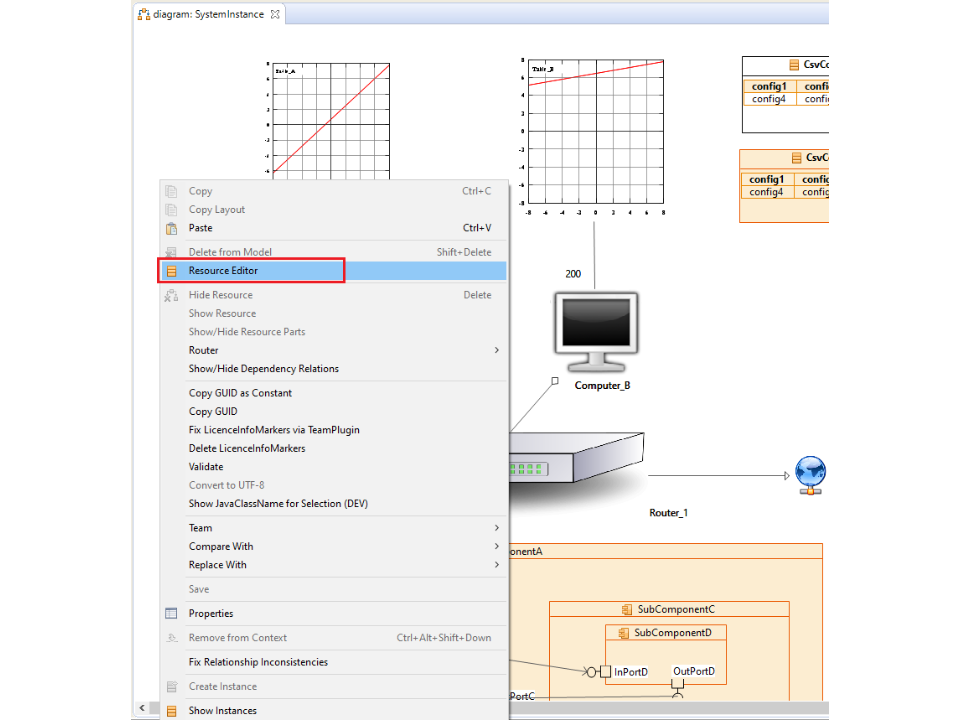The width and height of the screenshot is (960, 720).
Task: Choose Validate from the context menu
Action: (206, 467)
